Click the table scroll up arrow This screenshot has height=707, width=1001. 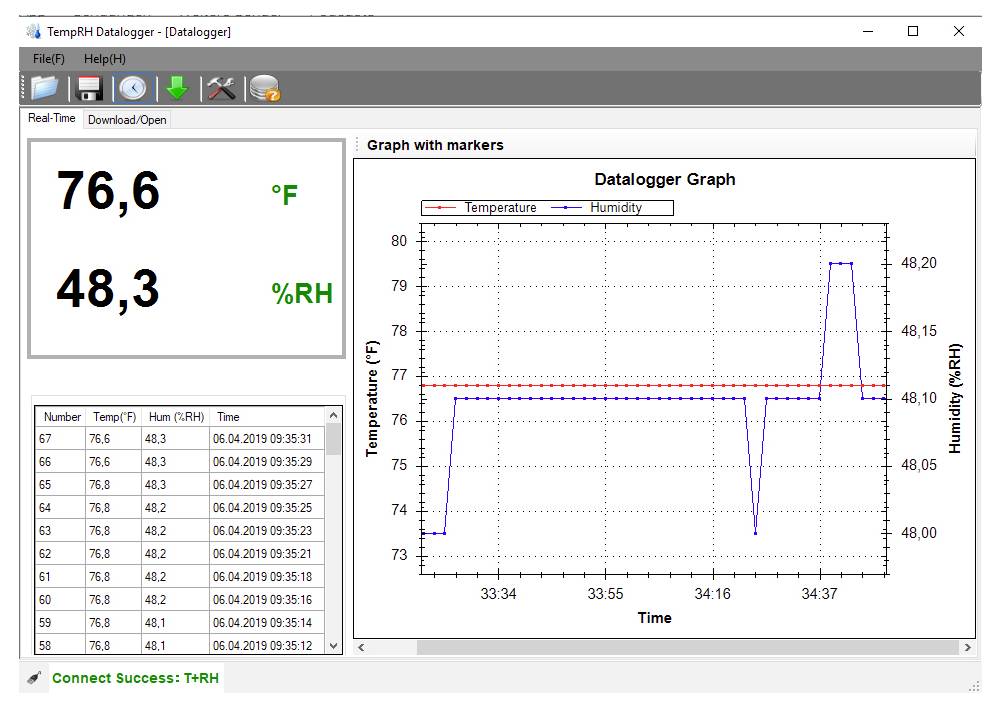[x=333, y=416]
